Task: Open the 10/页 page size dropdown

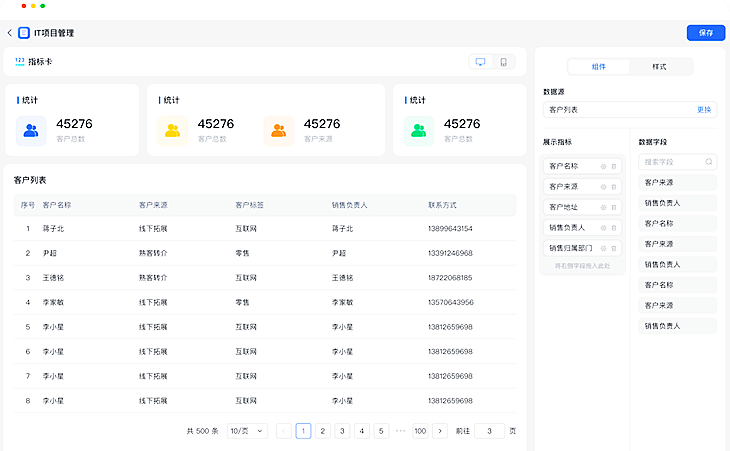Action: (x=247, y=431)
